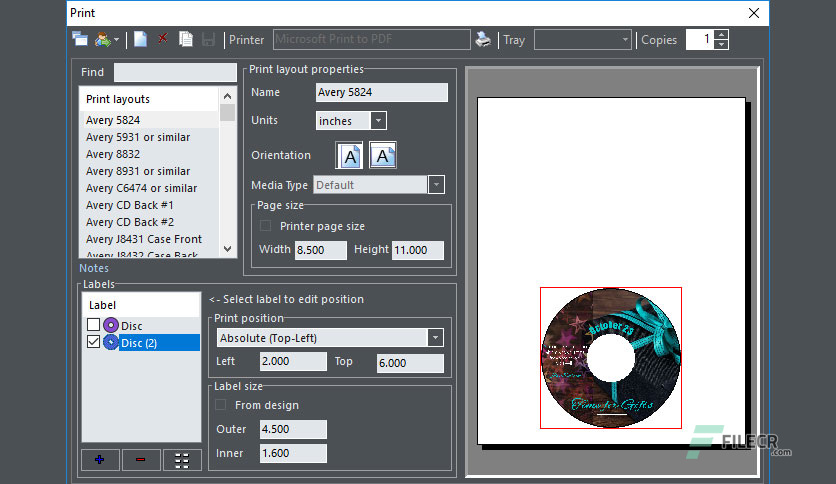Image resolution: width=836 pixels, height=484 pixels.
Task: Click the blue Disc (2) label icon
Action: (111, 342)
